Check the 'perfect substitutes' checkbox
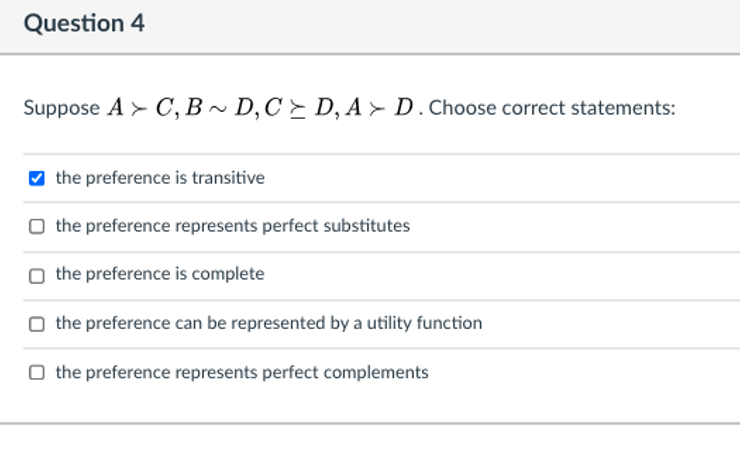This screenshot has width=740, height=464. pos(37,227)
